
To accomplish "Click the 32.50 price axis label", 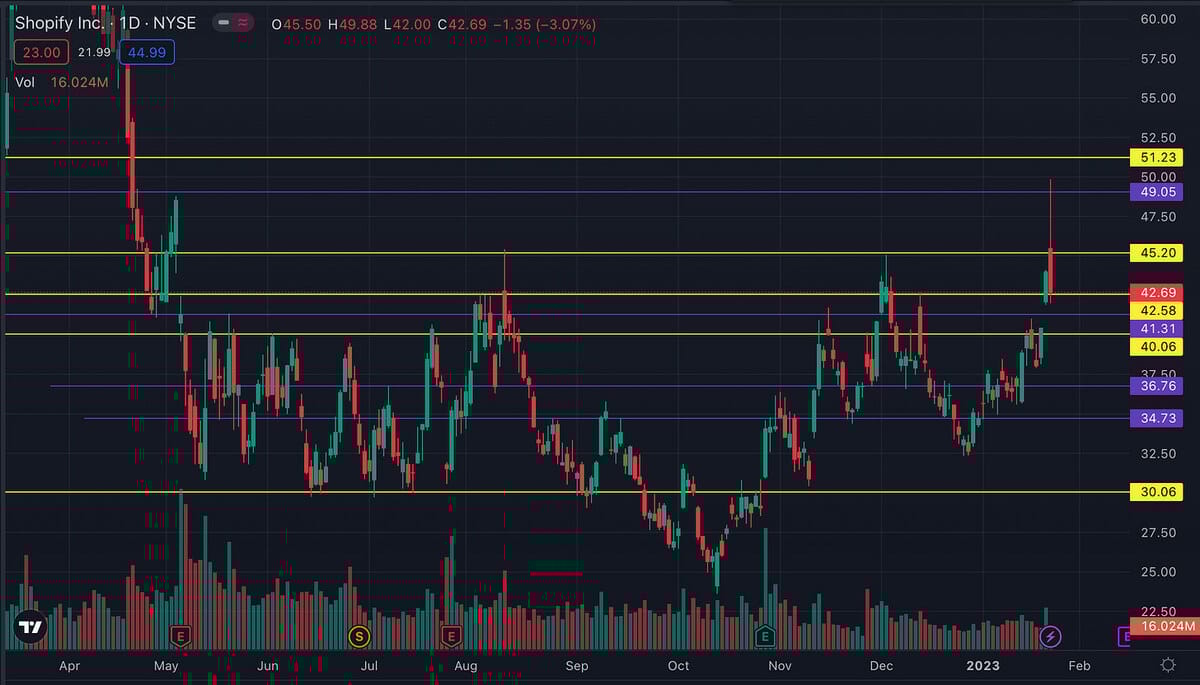I will click(1158, 453).
